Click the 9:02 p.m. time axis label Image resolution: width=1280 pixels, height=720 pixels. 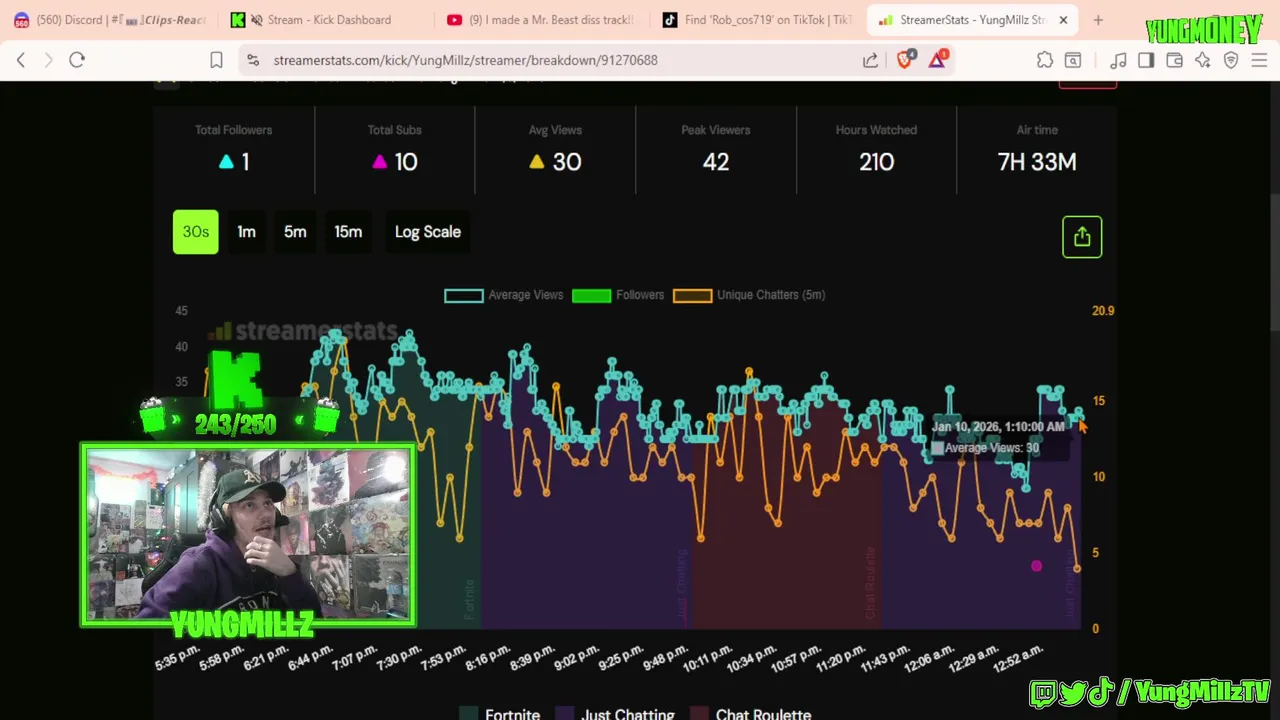pos(578,658)
